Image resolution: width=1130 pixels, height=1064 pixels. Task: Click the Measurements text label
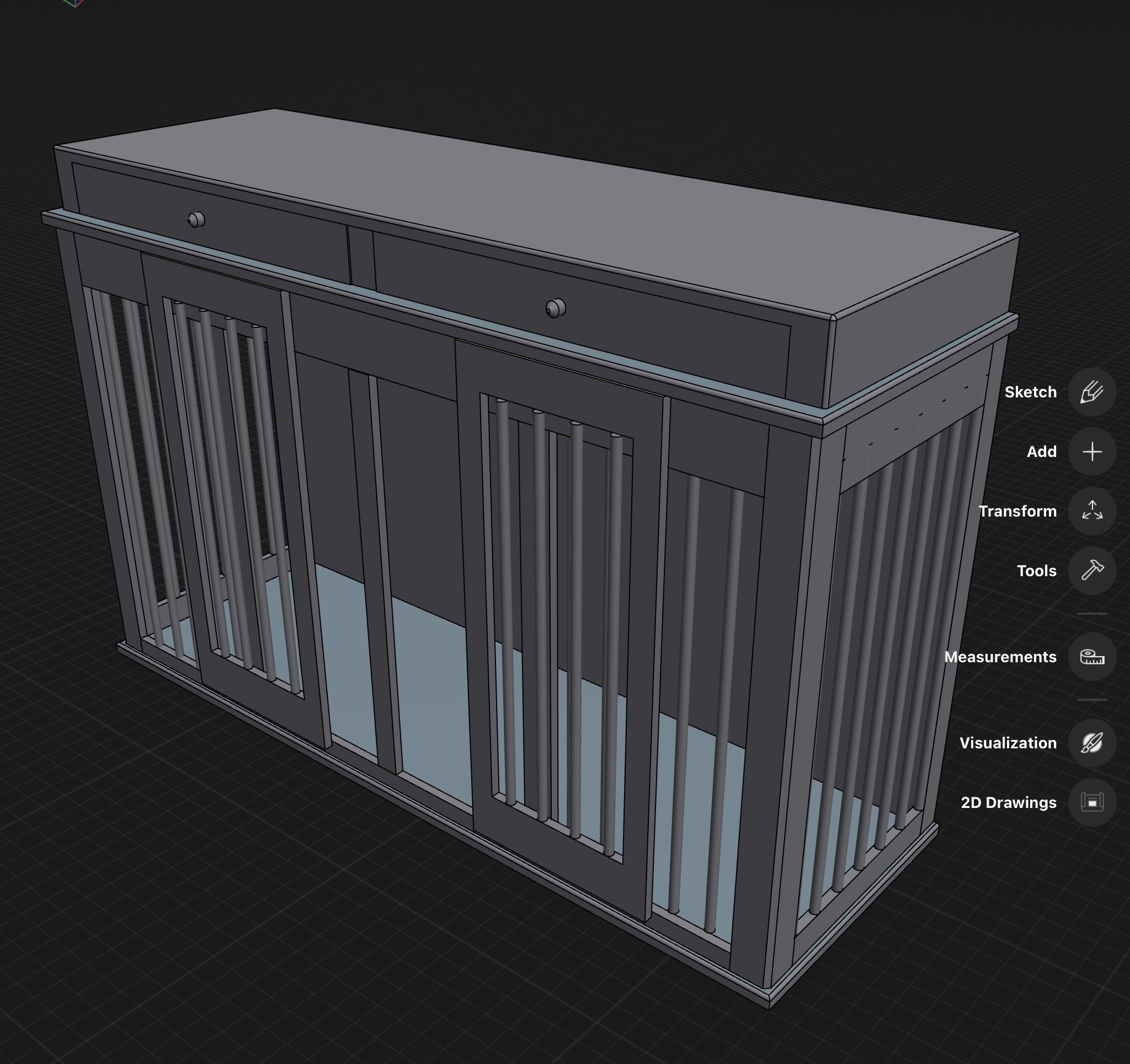pyautogui.click(x=1000, y=657)
